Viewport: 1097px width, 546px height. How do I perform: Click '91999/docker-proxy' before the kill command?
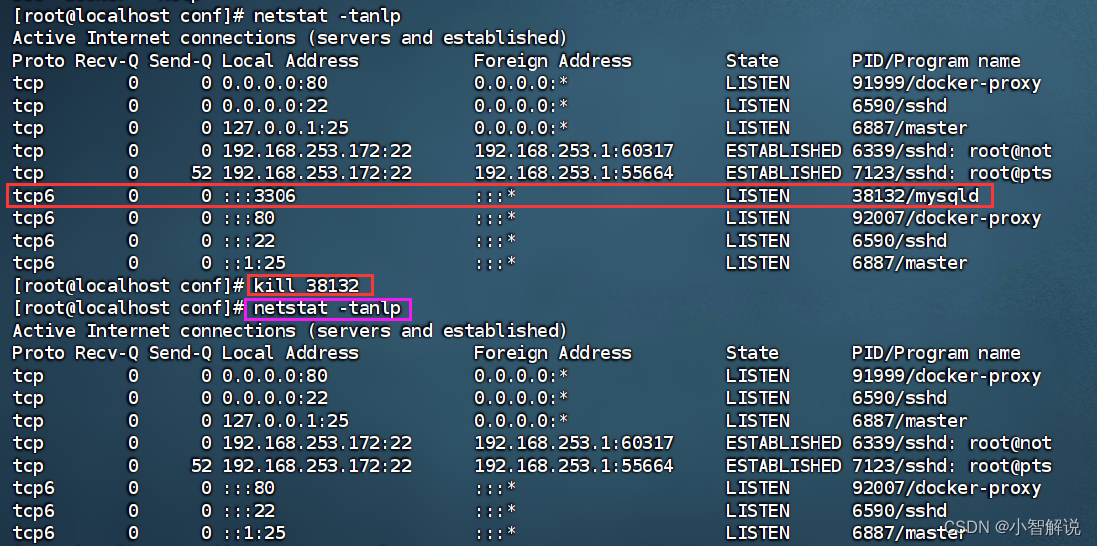pos(947,83)
